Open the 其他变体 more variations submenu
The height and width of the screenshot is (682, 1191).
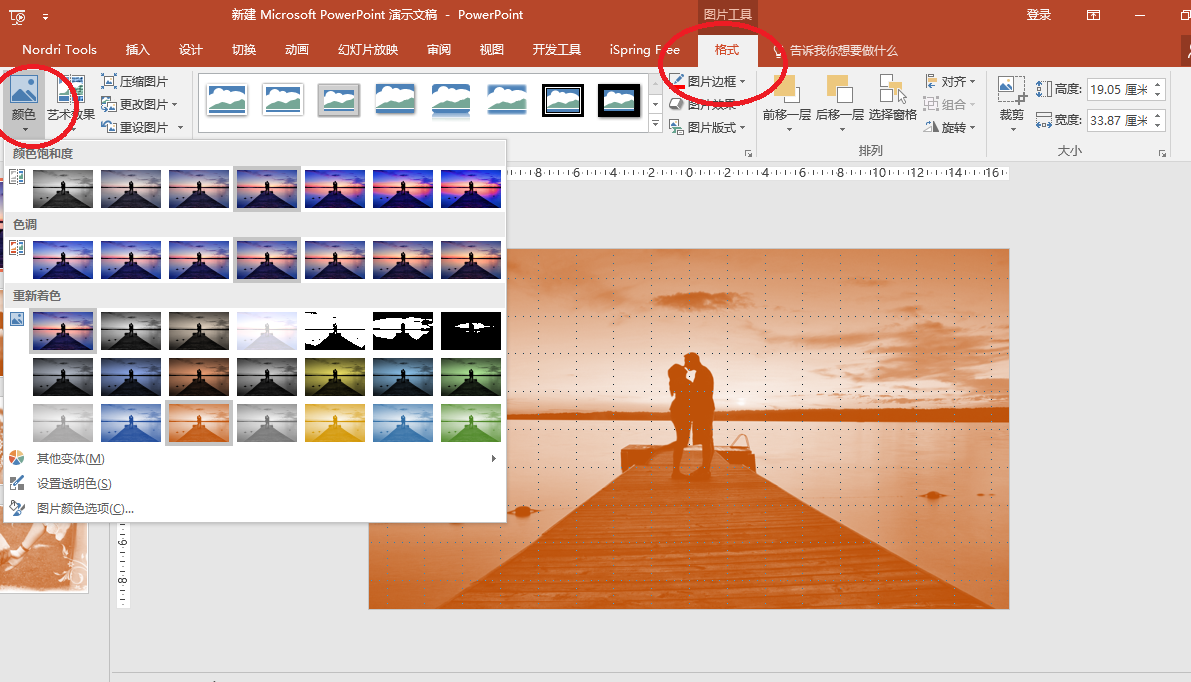click(x=255, y=459)
